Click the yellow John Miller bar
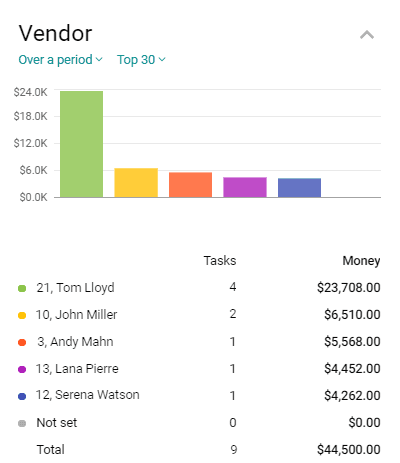The width and height of the screenshot is (400, 463). (x=136, y=183)
